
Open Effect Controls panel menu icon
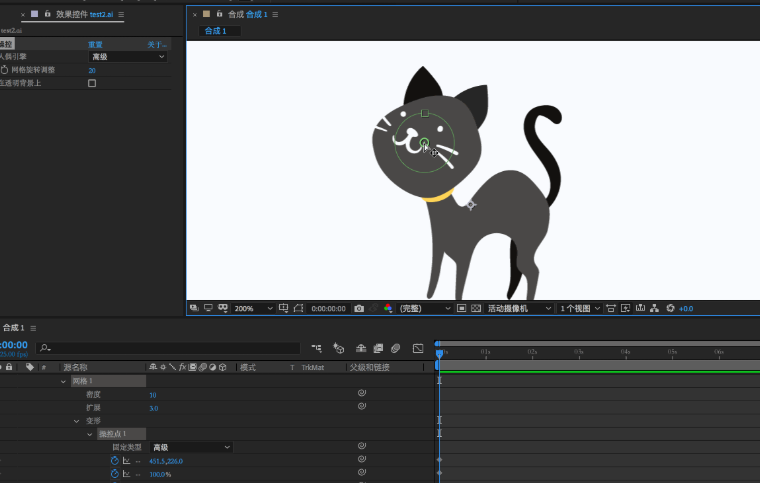121,15
